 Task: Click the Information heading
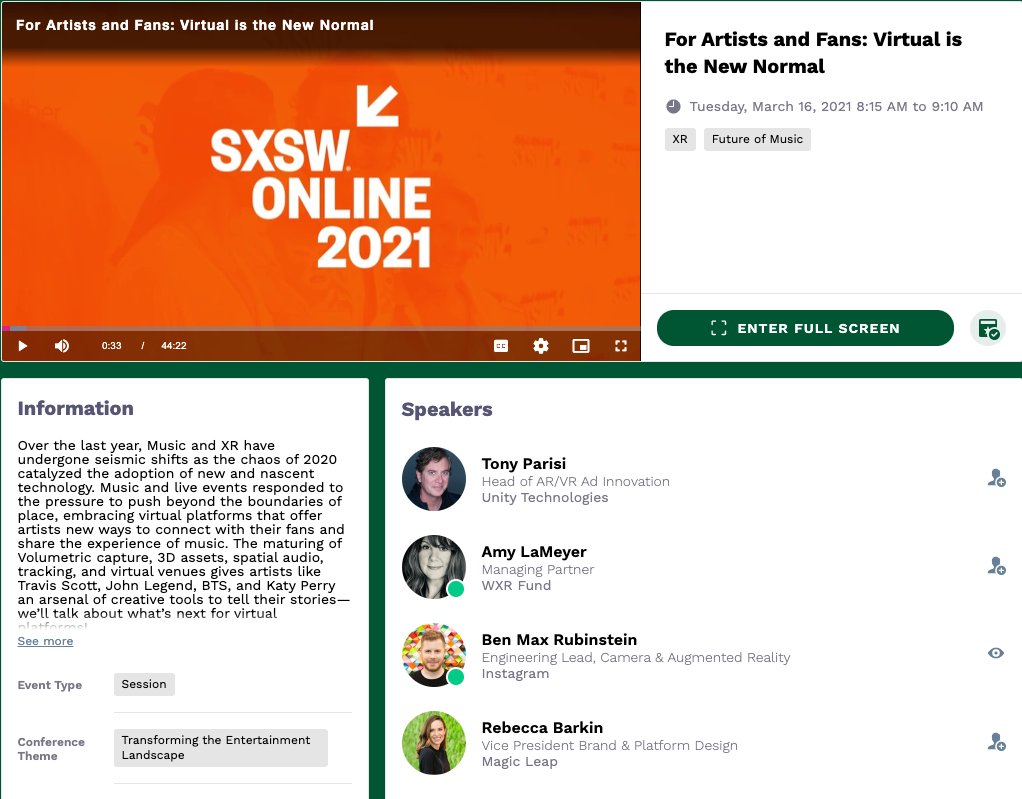pos(76,409)
